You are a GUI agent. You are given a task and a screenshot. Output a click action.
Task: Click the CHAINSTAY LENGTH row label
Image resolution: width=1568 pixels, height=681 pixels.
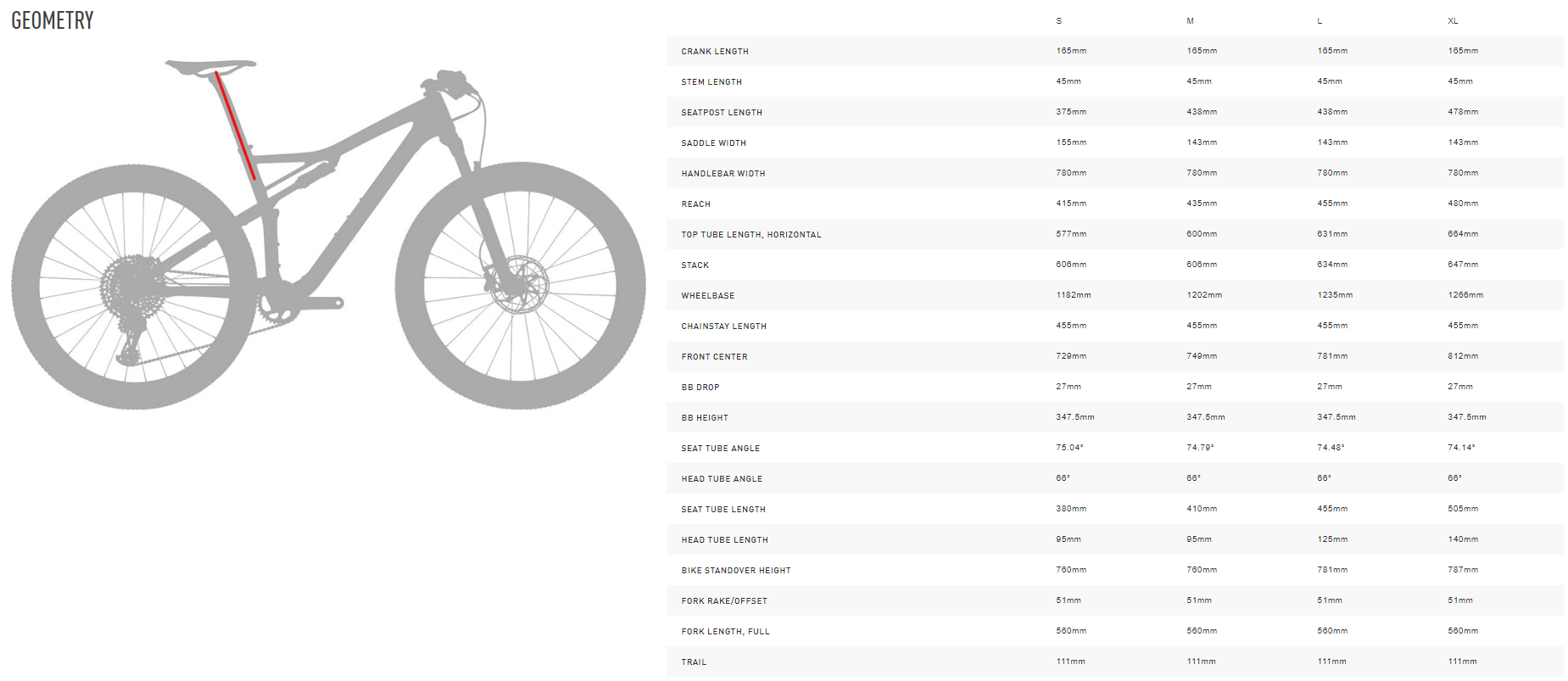tap(724, 327)
